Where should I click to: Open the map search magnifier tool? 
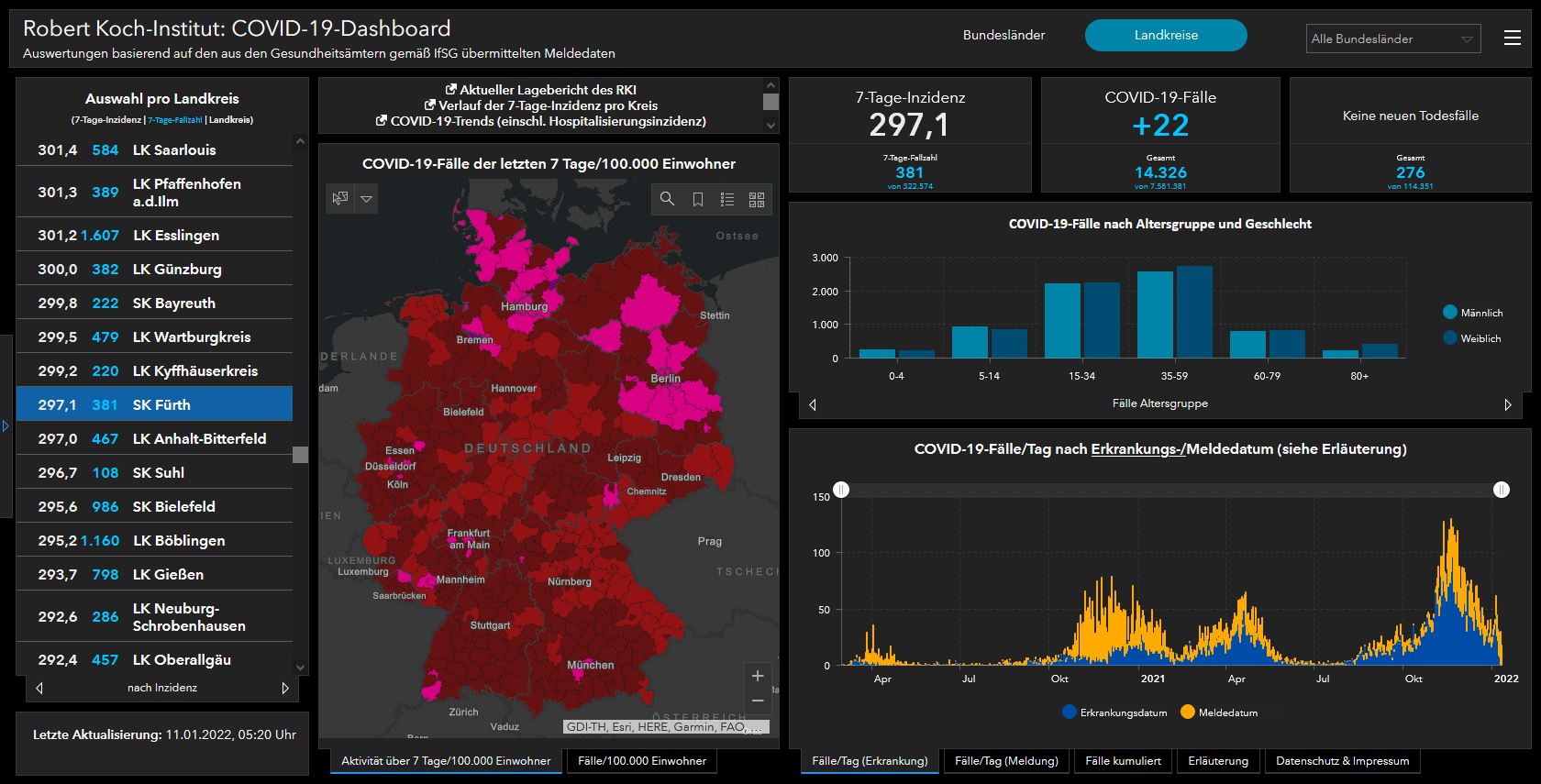667,199
